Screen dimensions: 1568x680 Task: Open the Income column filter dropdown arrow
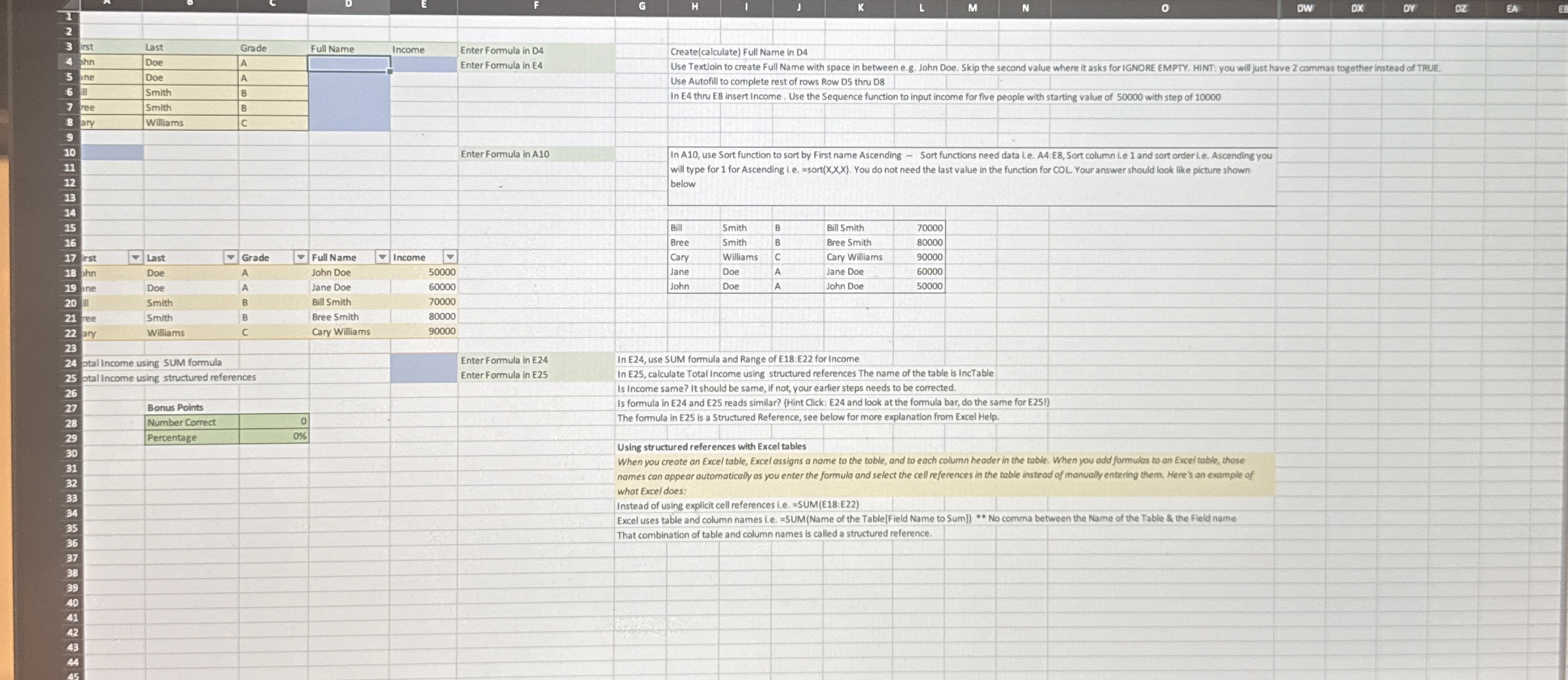coord(450,257)
